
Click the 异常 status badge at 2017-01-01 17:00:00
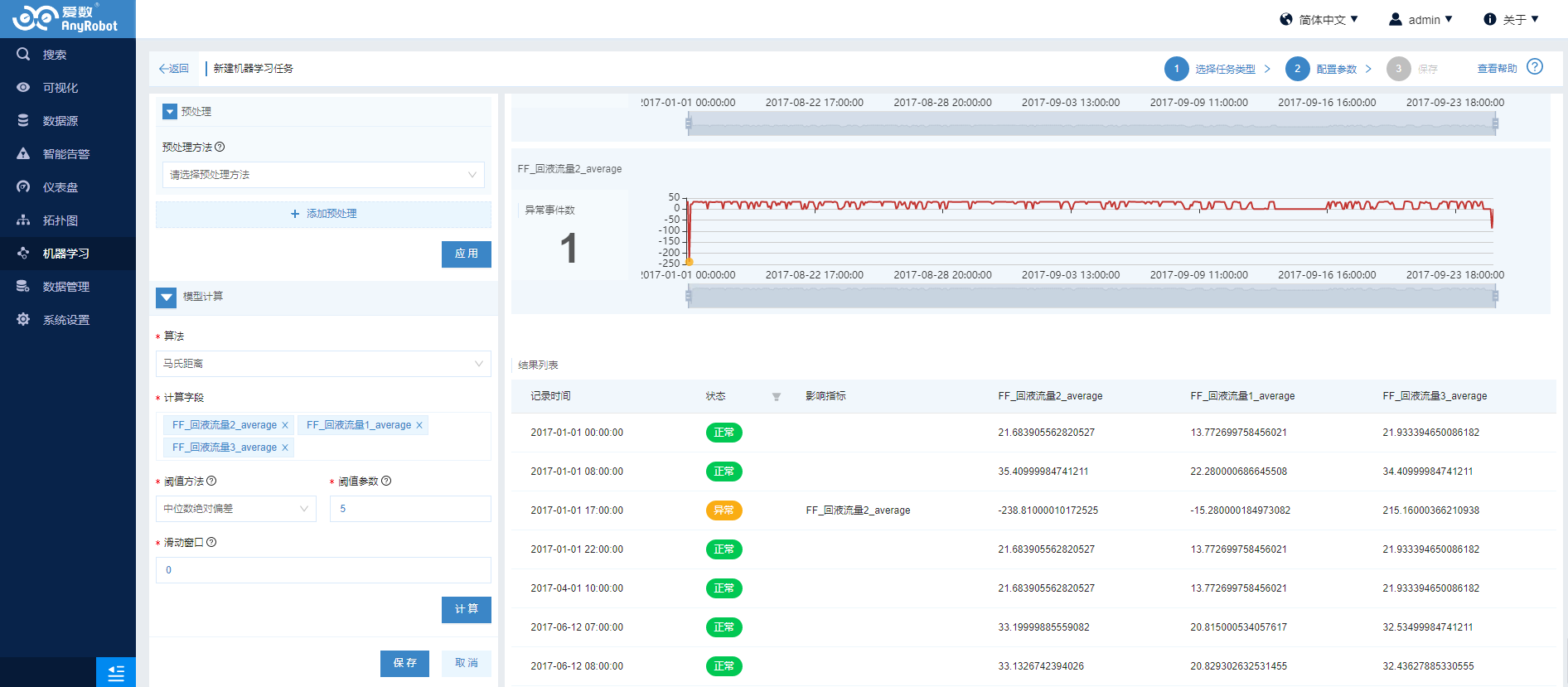click(x=724, y=510)
